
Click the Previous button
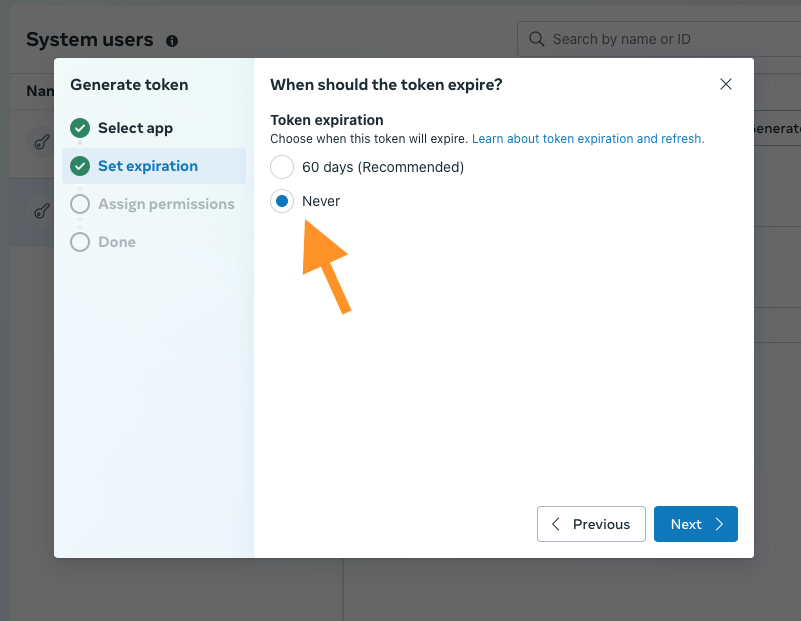[591, 524]
